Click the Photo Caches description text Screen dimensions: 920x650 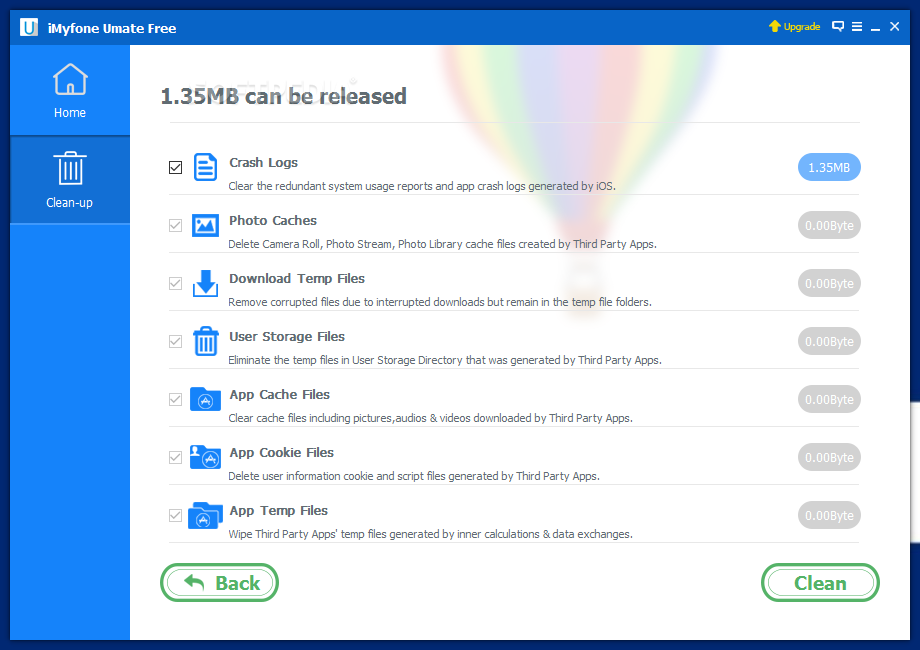click(442, 244)
